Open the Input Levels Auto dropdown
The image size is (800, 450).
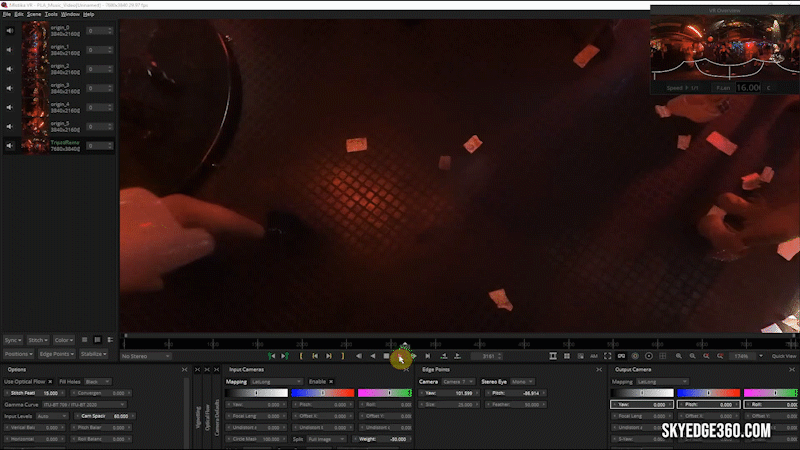click(51, 416)
